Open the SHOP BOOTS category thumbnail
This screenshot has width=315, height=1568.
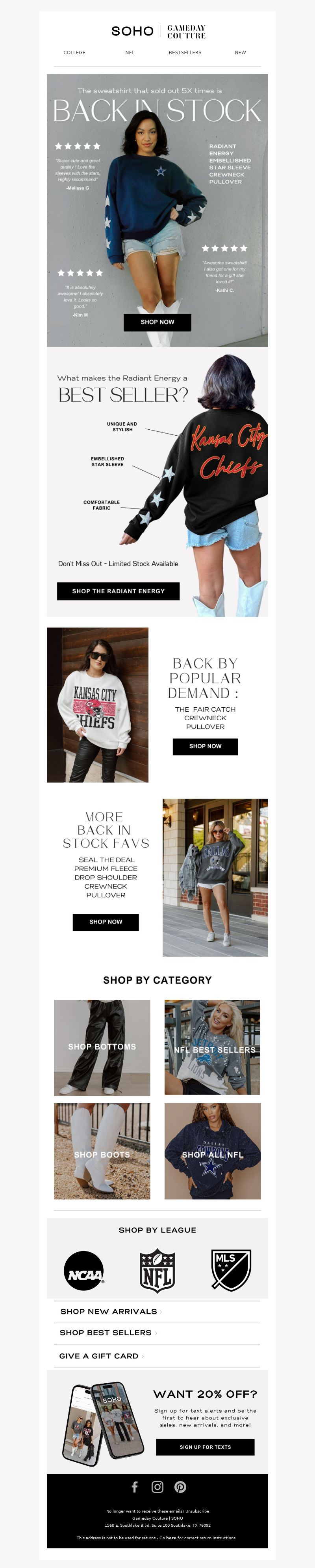click(x=102, y=1152)
